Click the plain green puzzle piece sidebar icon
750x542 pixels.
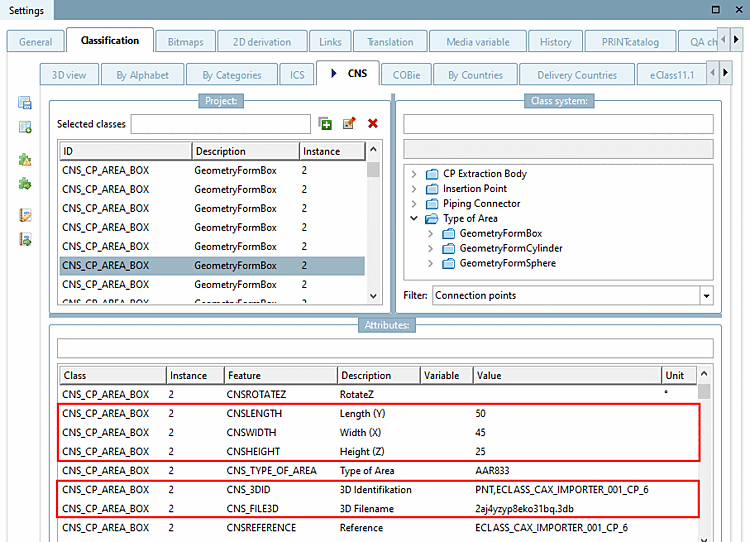tap(25, 184)
